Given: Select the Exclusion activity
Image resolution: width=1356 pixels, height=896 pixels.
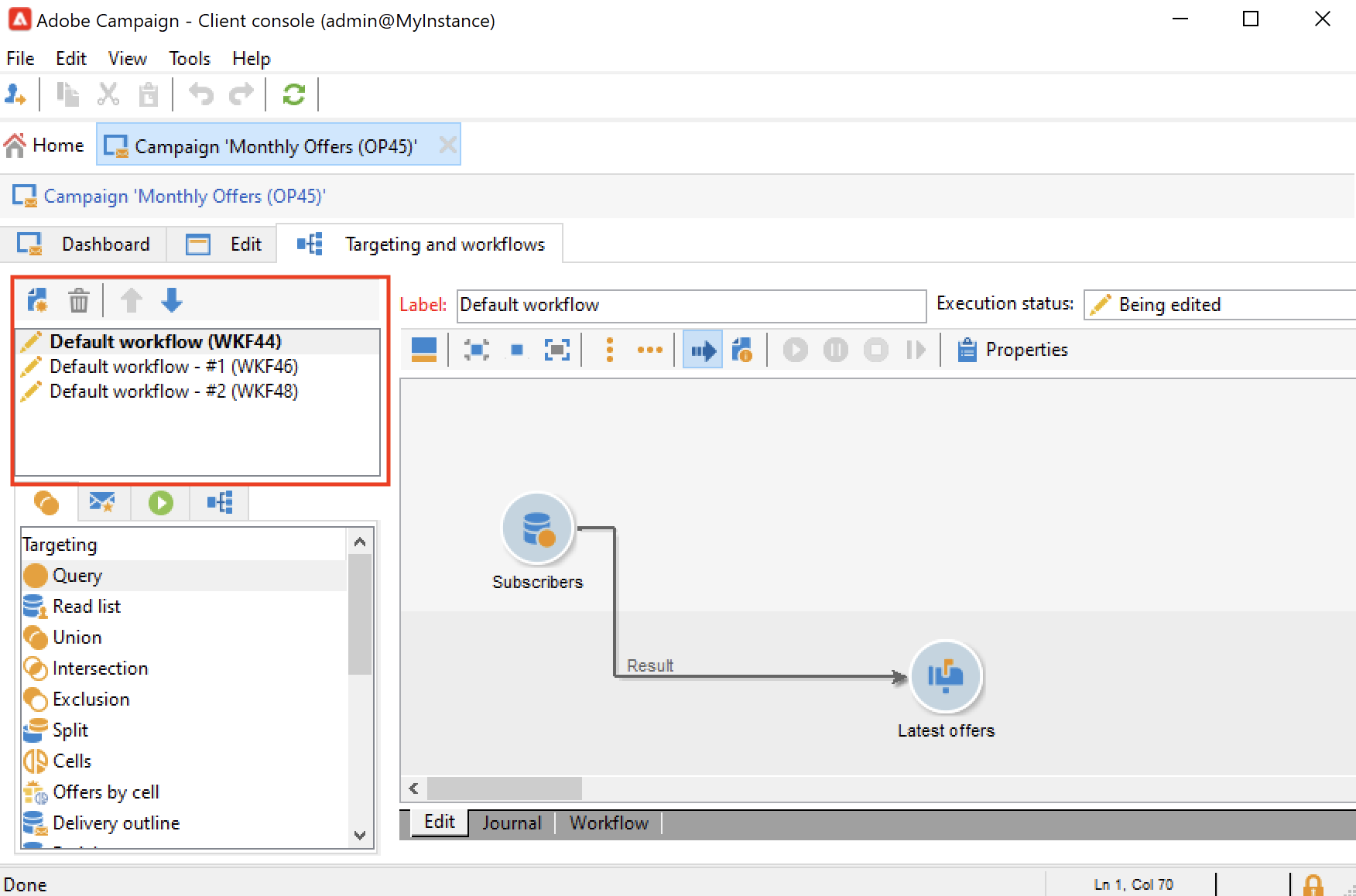Looking at the screenshot, I should (184, 699).
